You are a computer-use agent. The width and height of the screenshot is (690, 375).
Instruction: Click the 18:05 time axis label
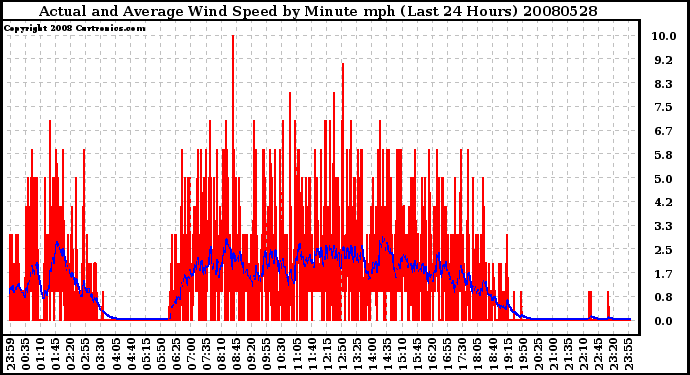pos(477,354)
